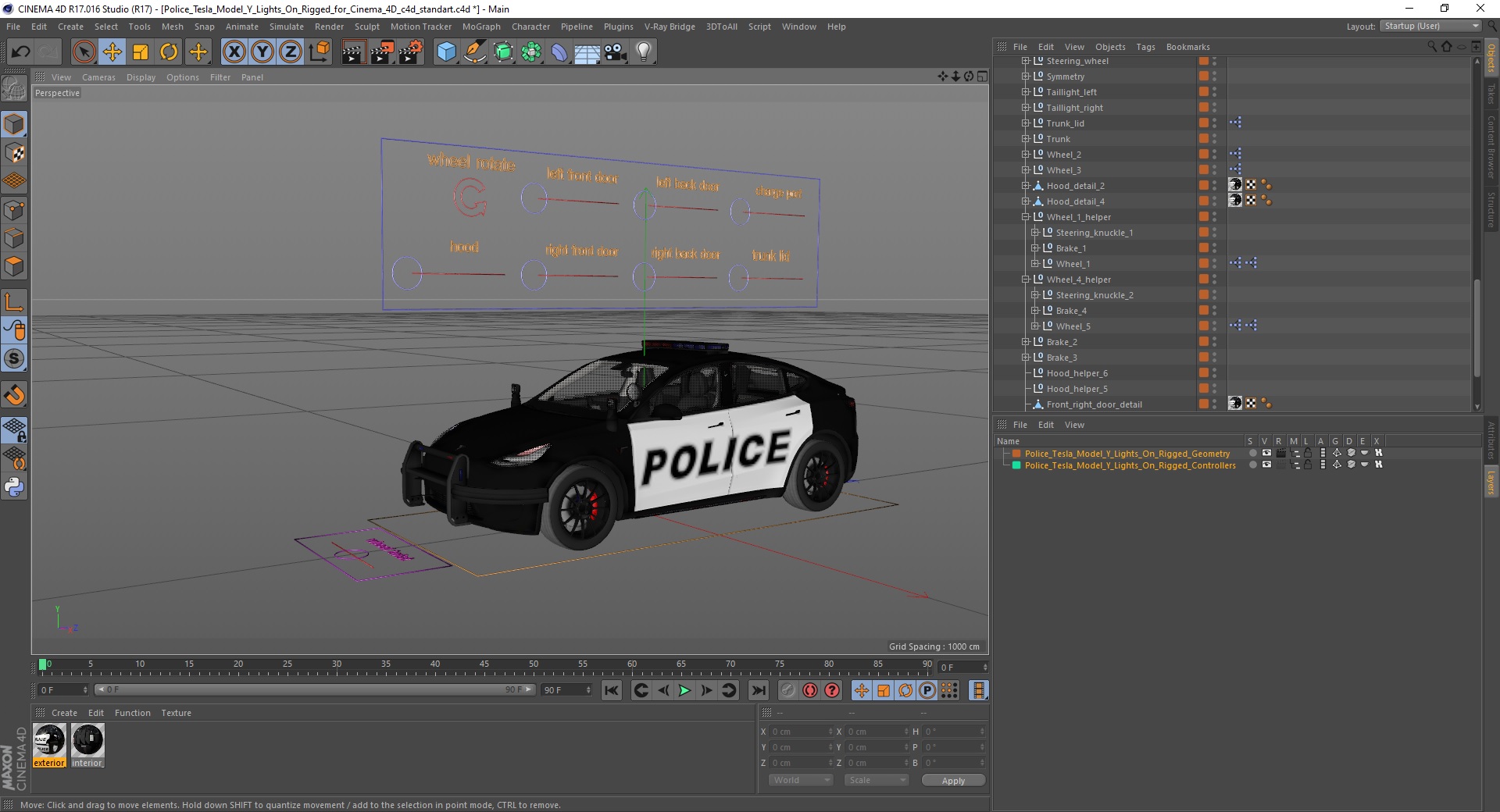Expand the Hood_detail_2 object
This screenshot has width=1500, height=812.
1025,186
